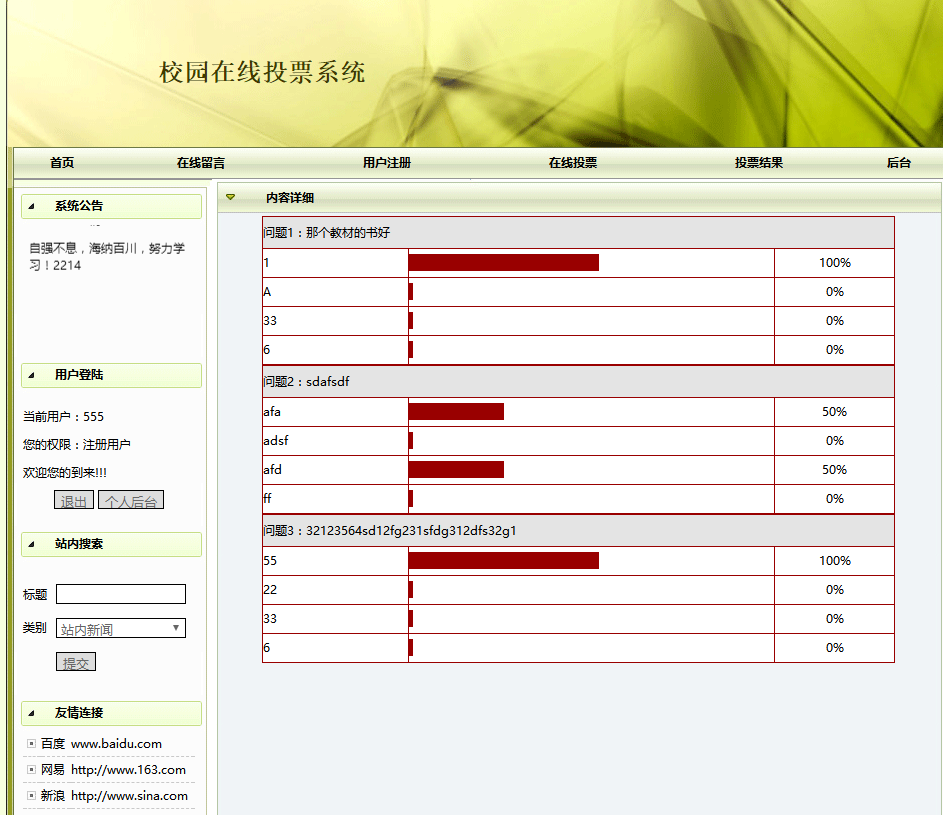Click bullet icon beside 网易 link
This screenshot has width=943, height=815.
tap(31, 770)
